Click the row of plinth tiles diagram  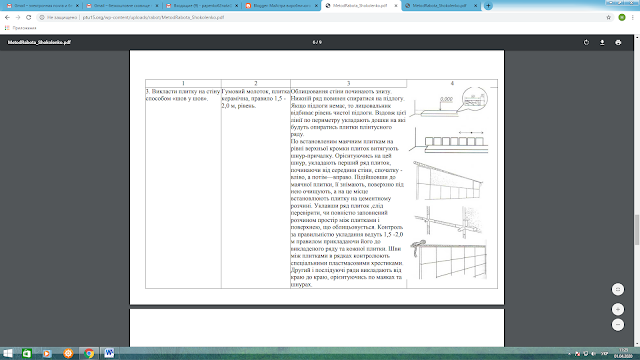coord(449,141)
